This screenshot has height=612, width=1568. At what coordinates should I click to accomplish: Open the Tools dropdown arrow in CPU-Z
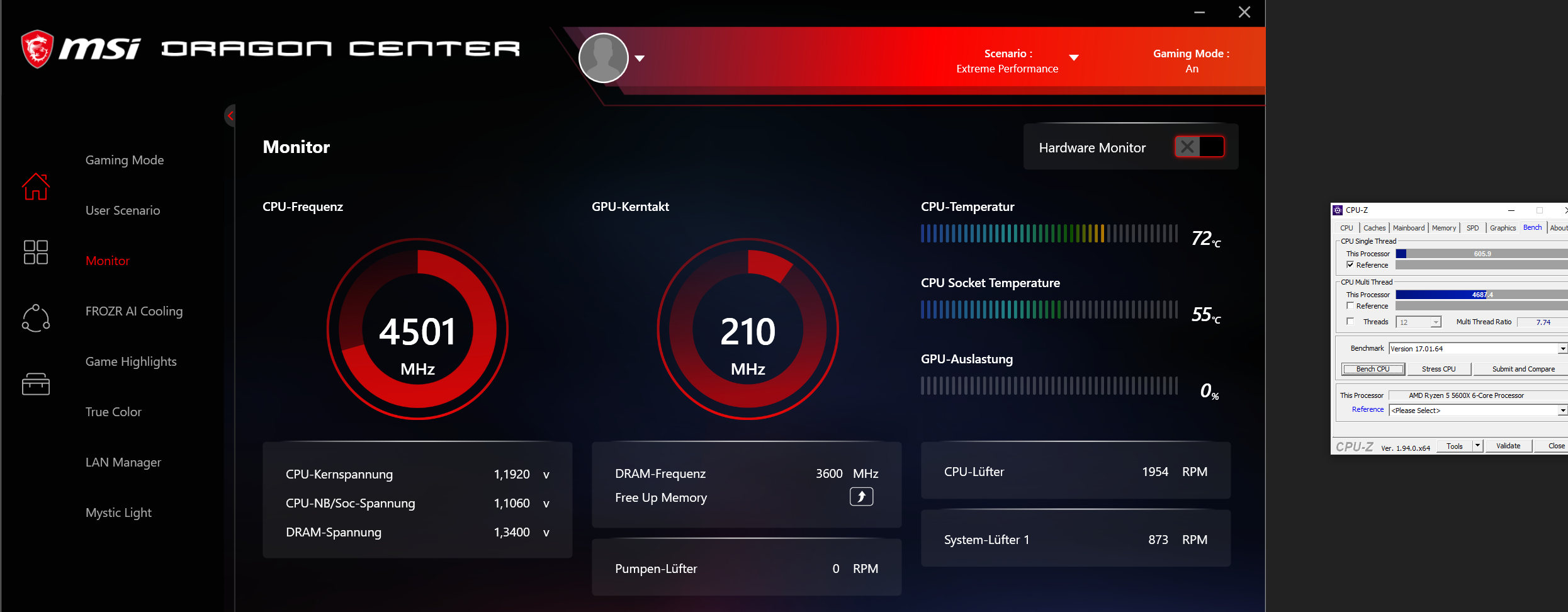tap(1477, 446)
